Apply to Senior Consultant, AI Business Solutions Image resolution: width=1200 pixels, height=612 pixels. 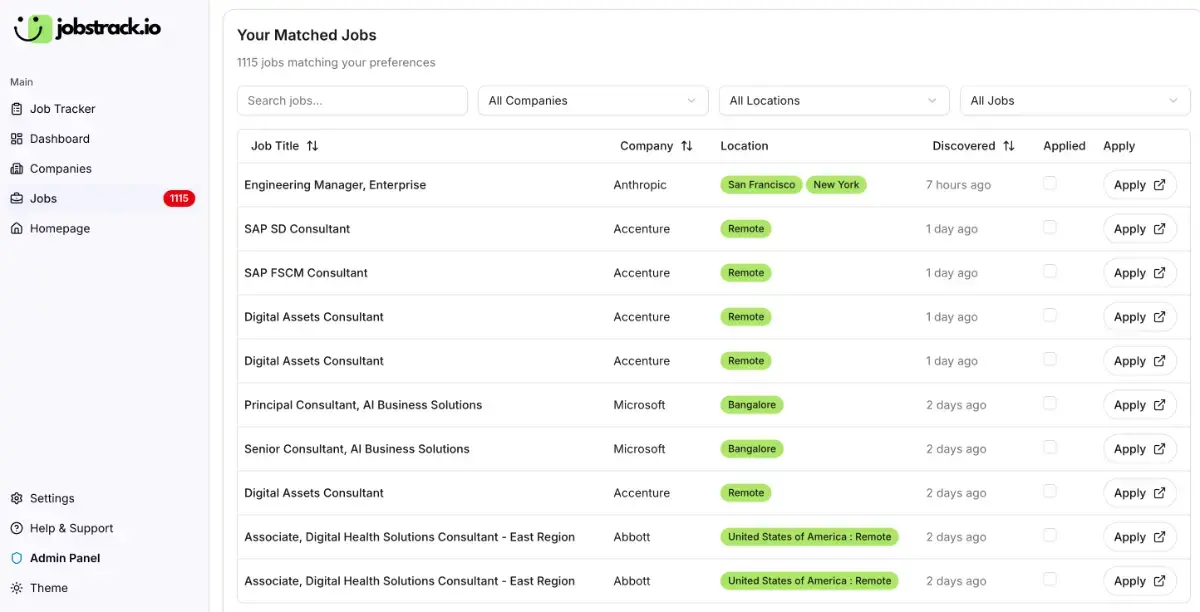pyautogui.click(x=1140, y=449)
